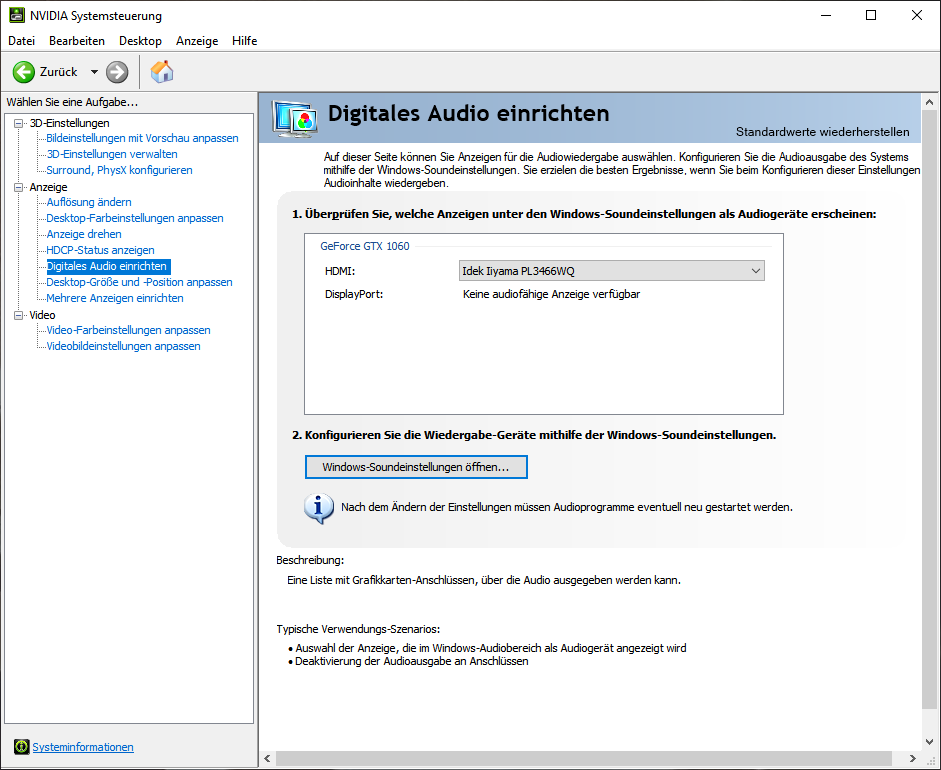Maximize the NVIDIA Systemsteuerung window

point(871,16)
